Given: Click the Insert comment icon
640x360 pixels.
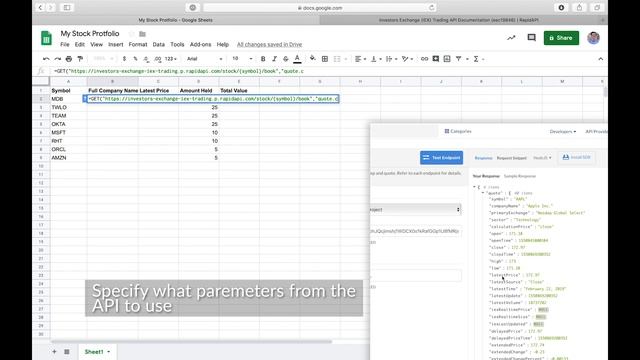Looking at the screenshot, I should point(436,59).
